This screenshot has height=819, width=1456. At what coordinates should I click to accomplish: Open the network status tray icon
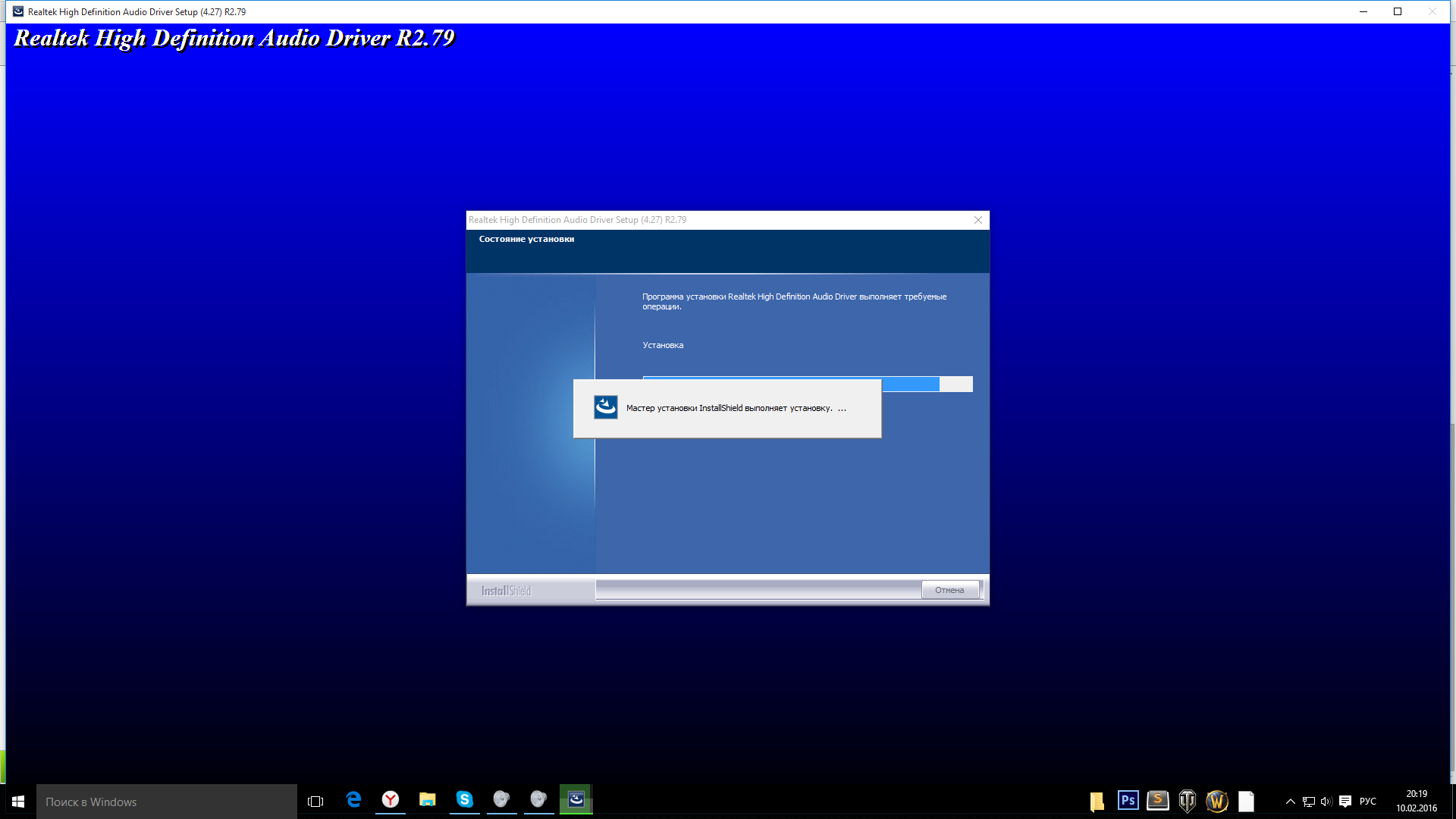click(1309, 802)
